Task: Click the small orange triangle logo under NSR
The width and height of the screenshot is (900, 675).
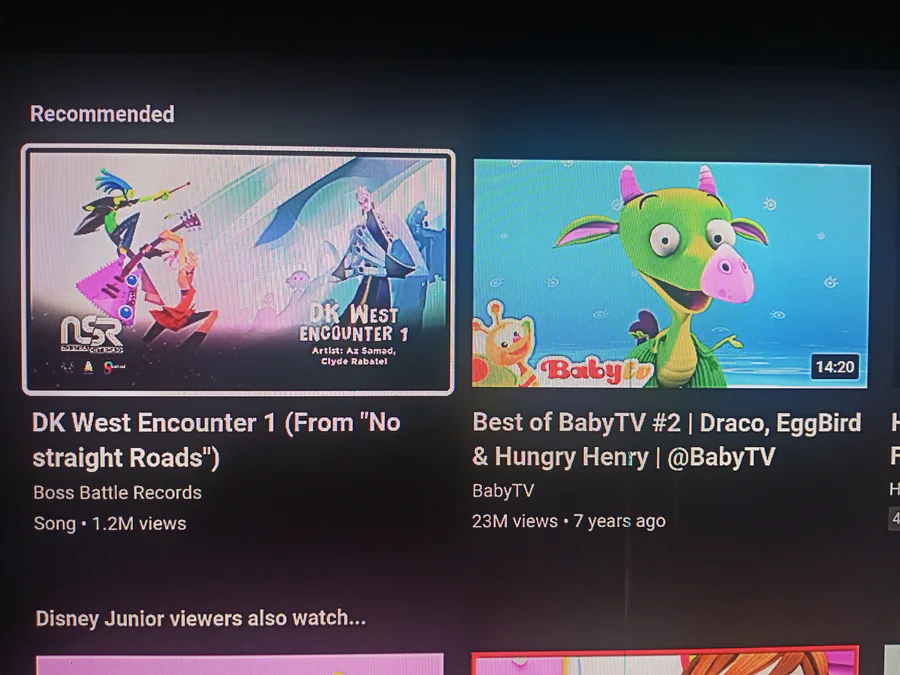Action: pyautogui.click(x=88, y=367)
